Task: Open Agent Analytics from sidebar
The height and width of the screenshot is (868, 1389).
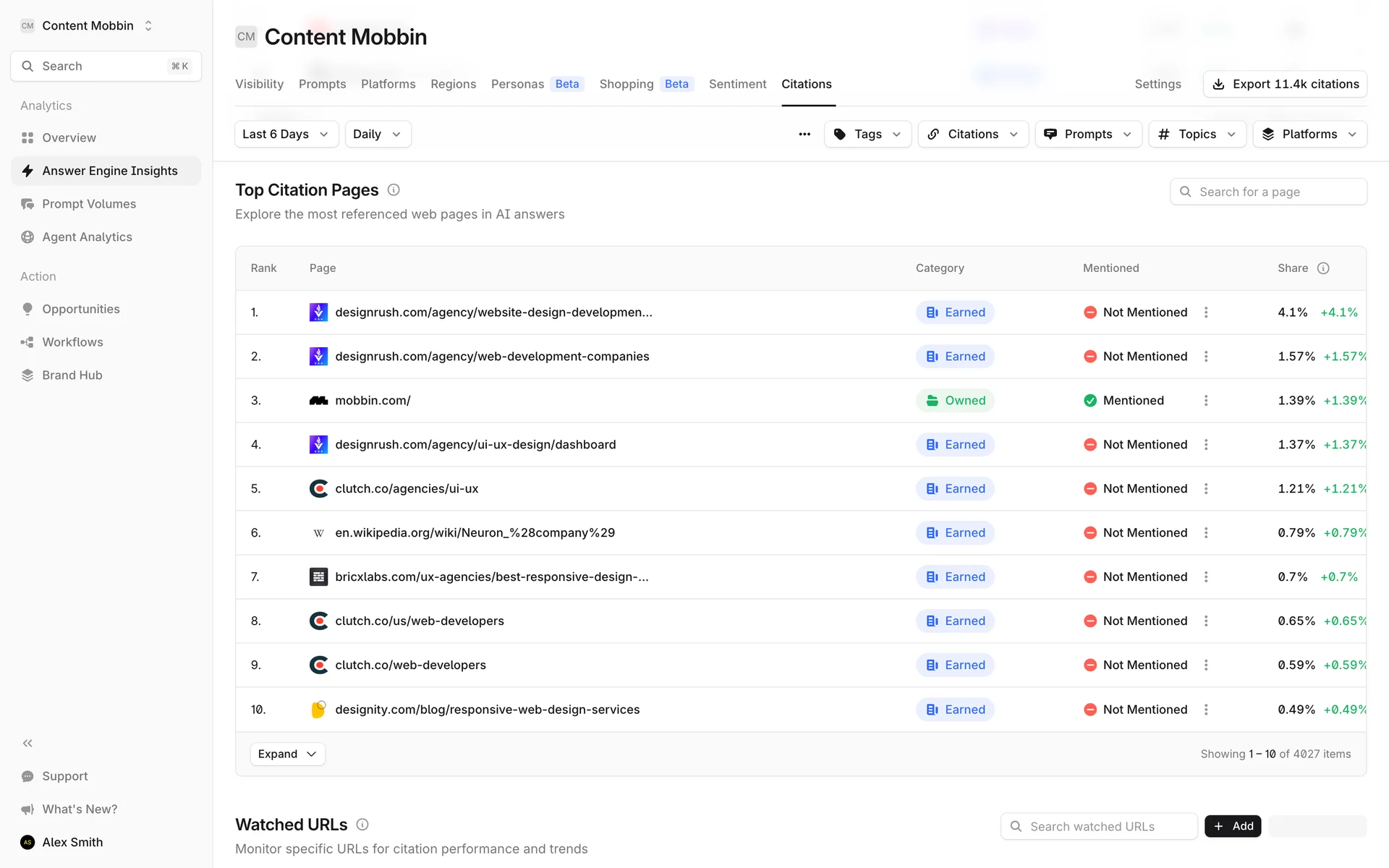Action: (87, 237)
